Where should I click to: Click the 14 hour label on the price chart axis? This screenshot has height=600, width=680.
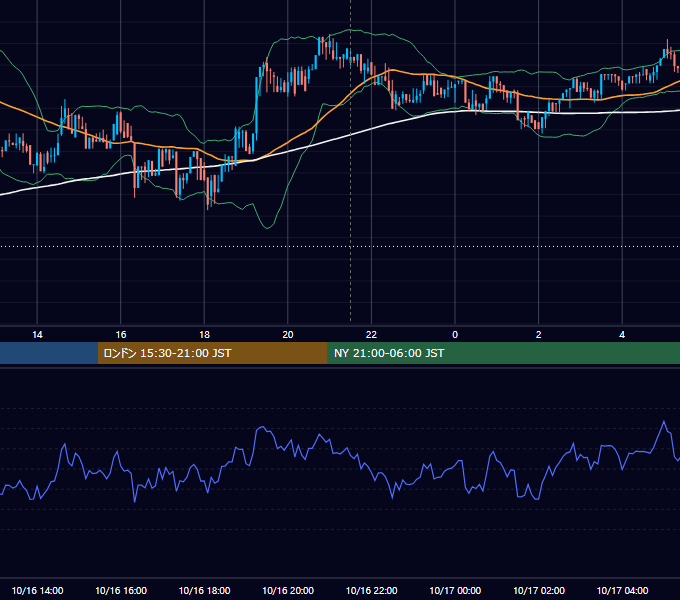[x=37, y=335]
